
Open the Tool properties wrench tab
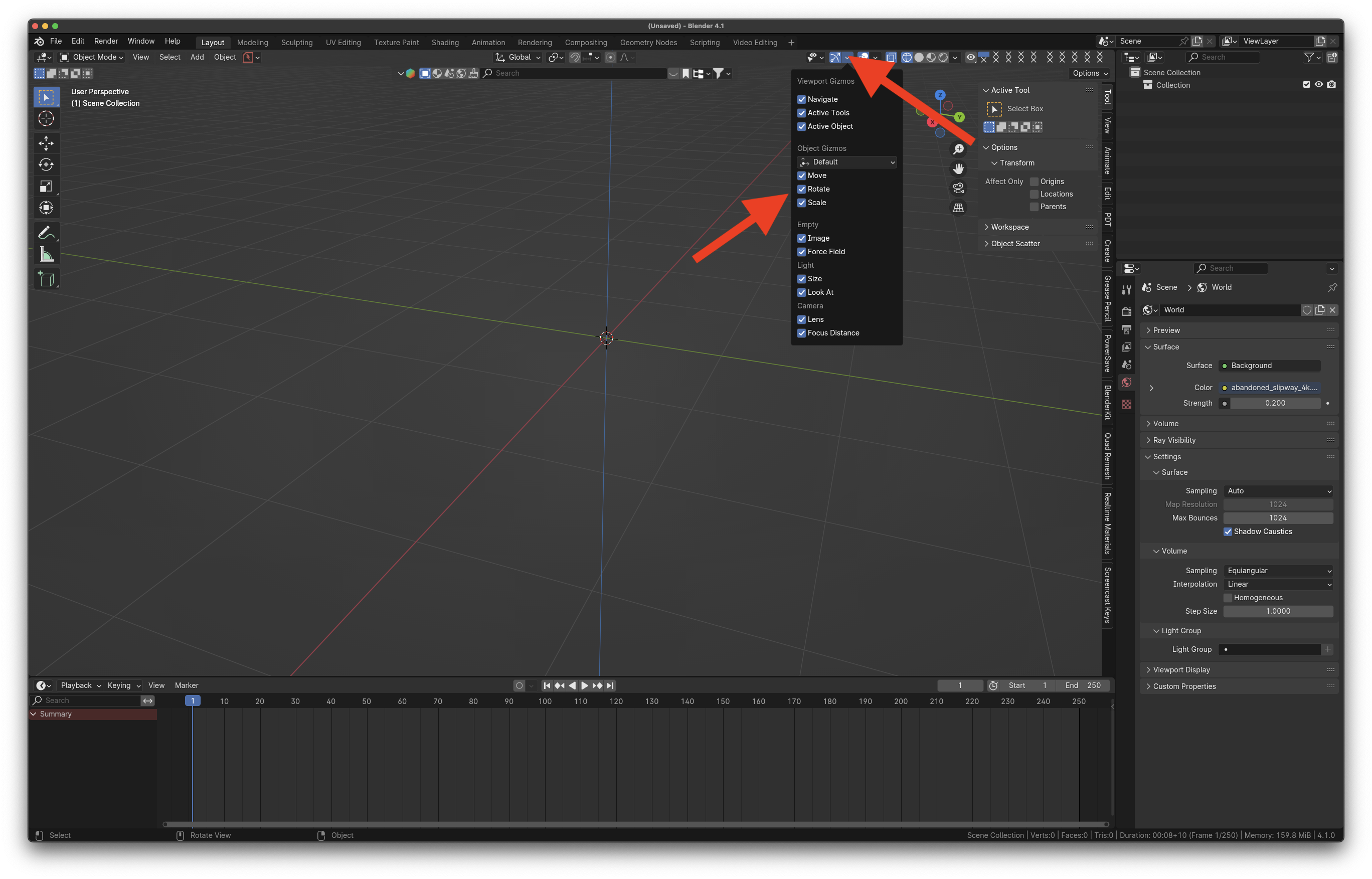(x=1126, y=290)
